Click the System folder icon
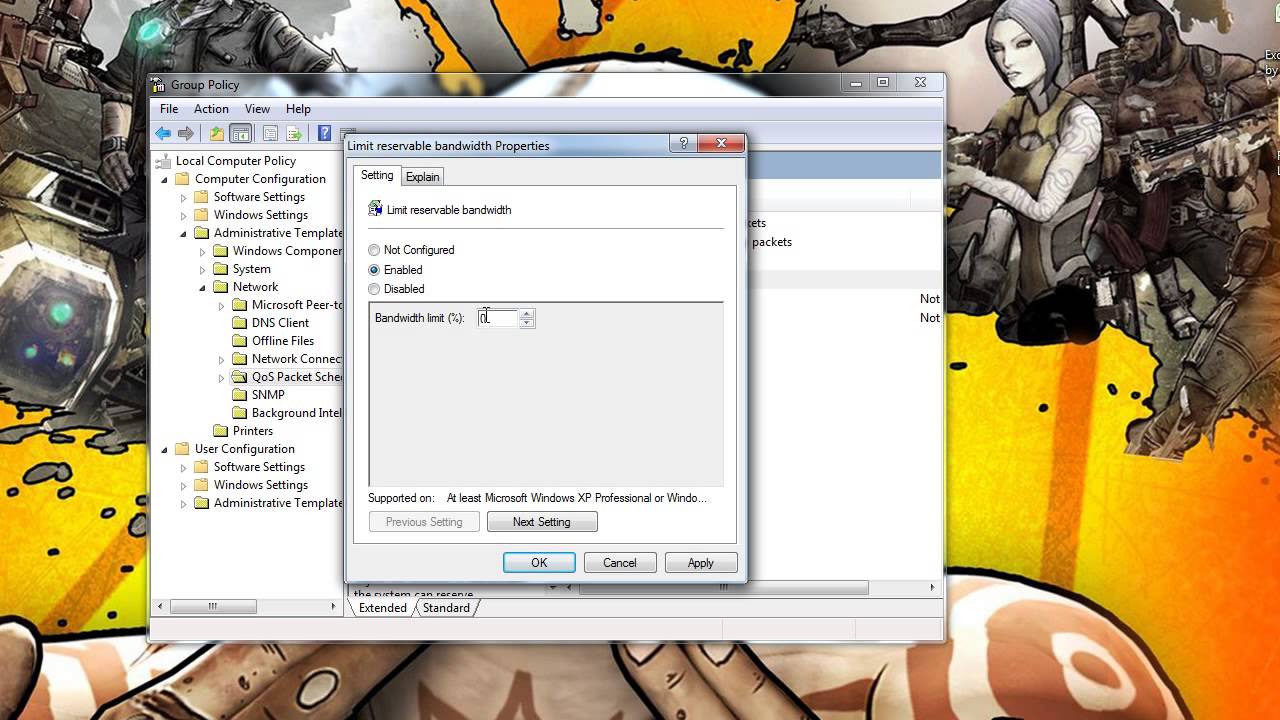The height and width of the screenshot is (720, 1280). [220, 269]
